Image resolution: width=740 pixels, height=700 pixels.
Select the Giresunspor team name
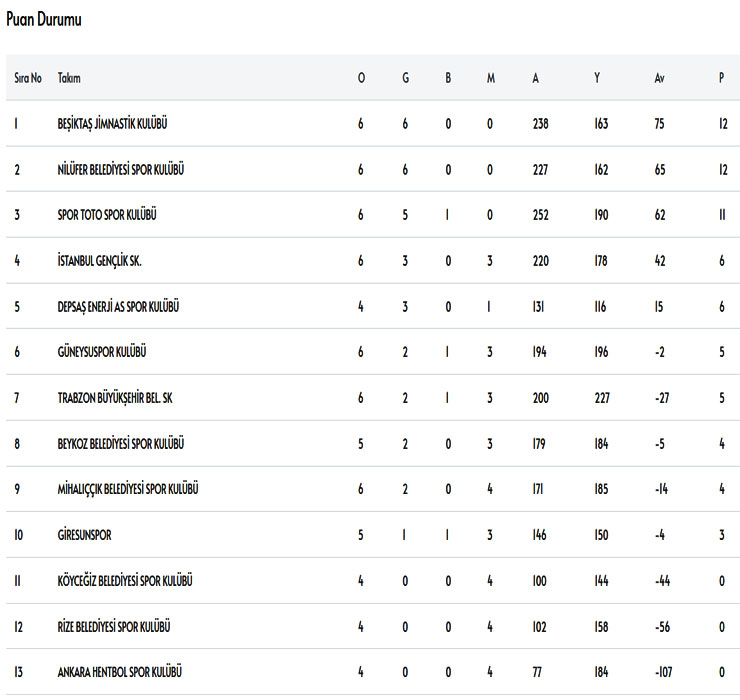click(x=84, y=535)
